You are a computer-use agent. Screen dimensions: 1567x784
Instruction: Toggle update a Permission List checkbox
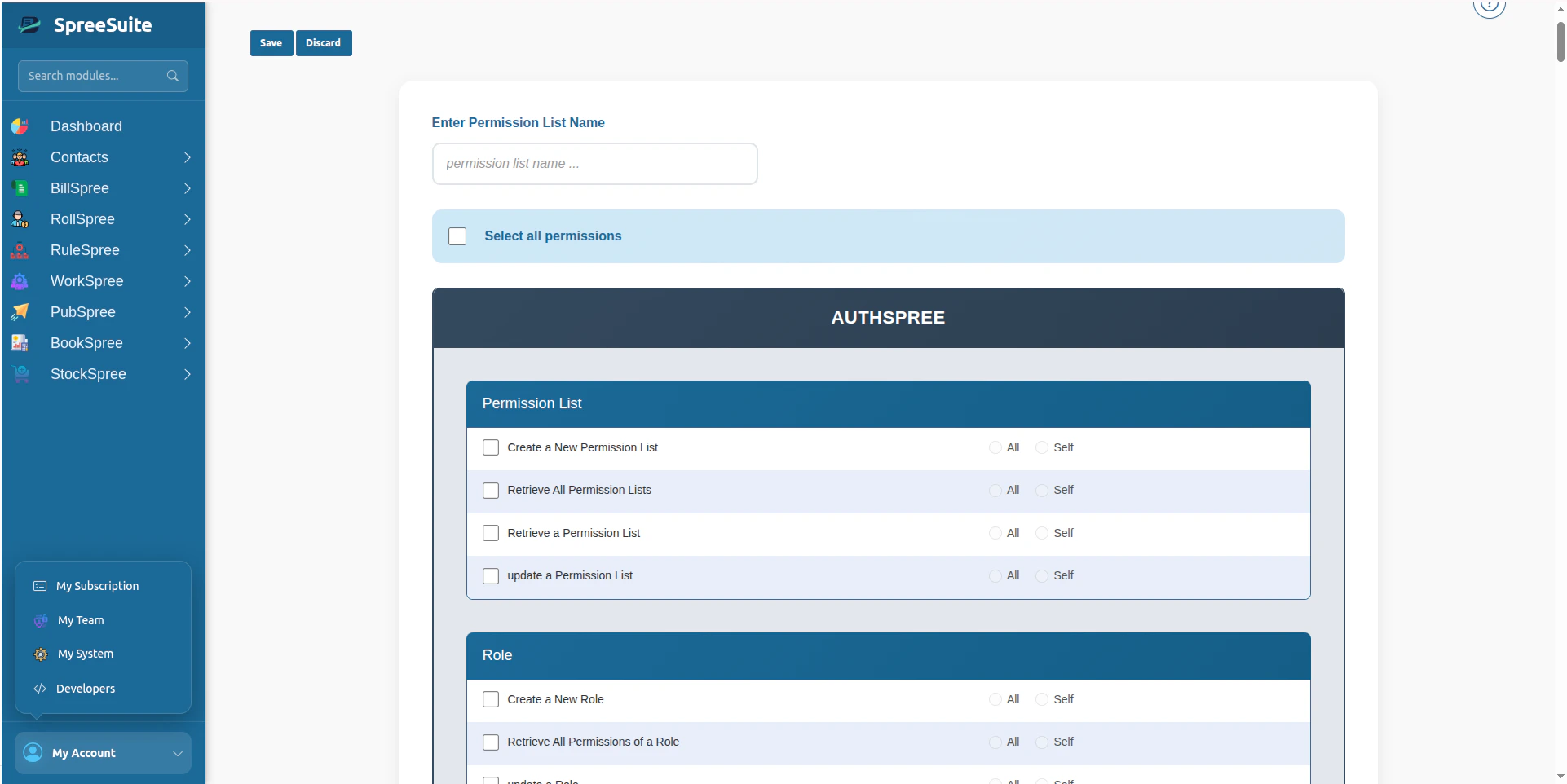pos(491,576)
